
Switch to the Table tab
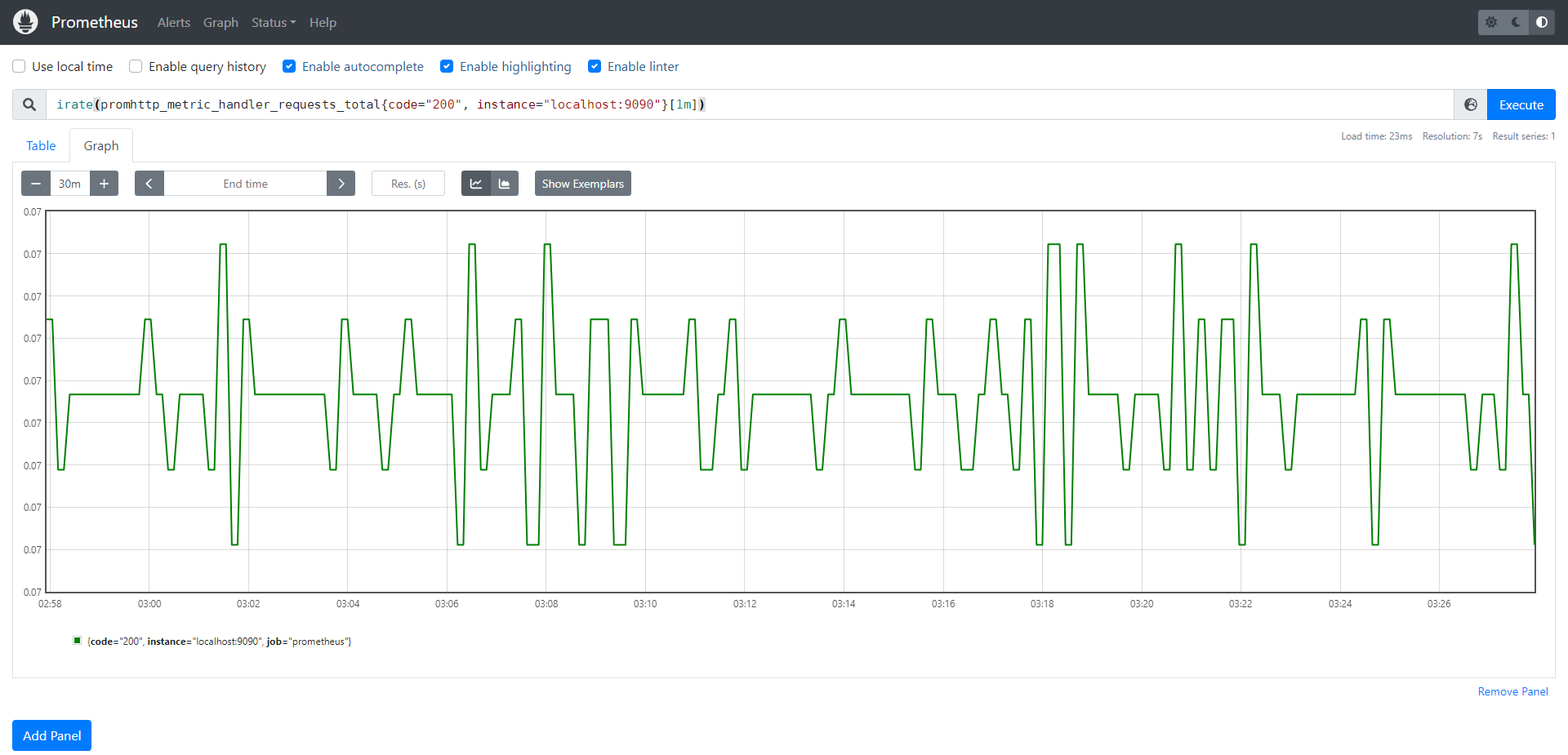[41, 145]
